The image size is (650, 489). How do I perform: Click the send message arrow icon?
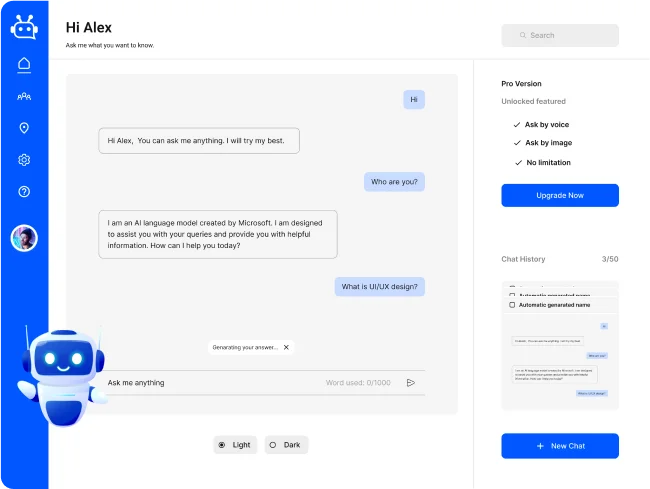tap(410, 382)
